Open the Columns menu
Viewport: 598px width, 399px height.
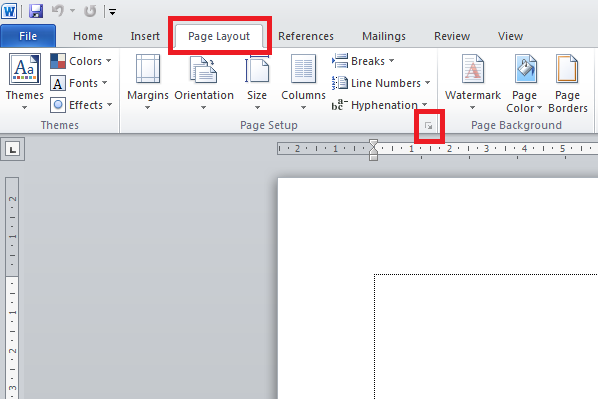pyautogui.click(x=303, y=82)
